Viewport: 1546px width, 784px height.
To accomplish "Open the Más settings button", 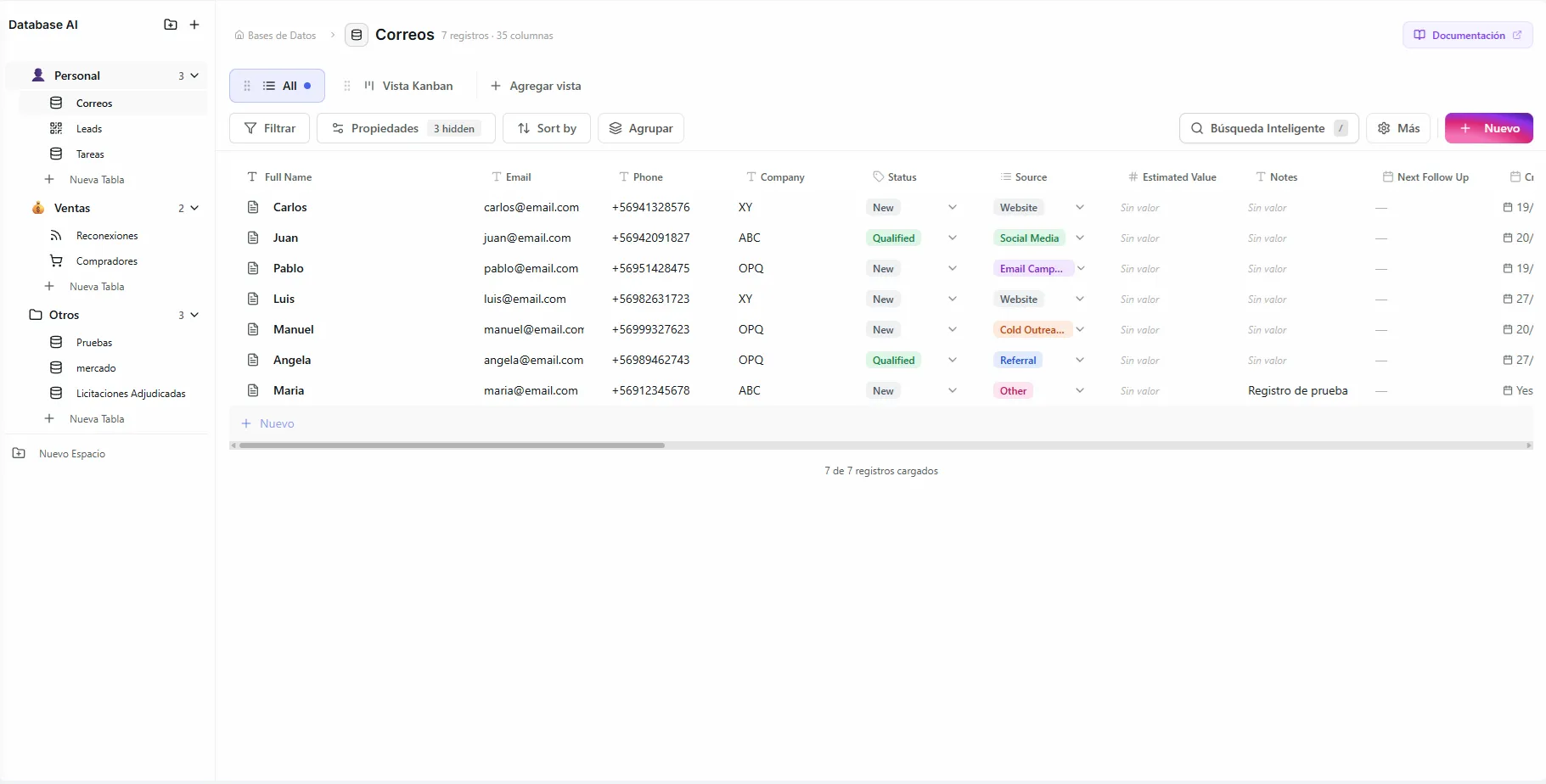I will pos(1398,128).
